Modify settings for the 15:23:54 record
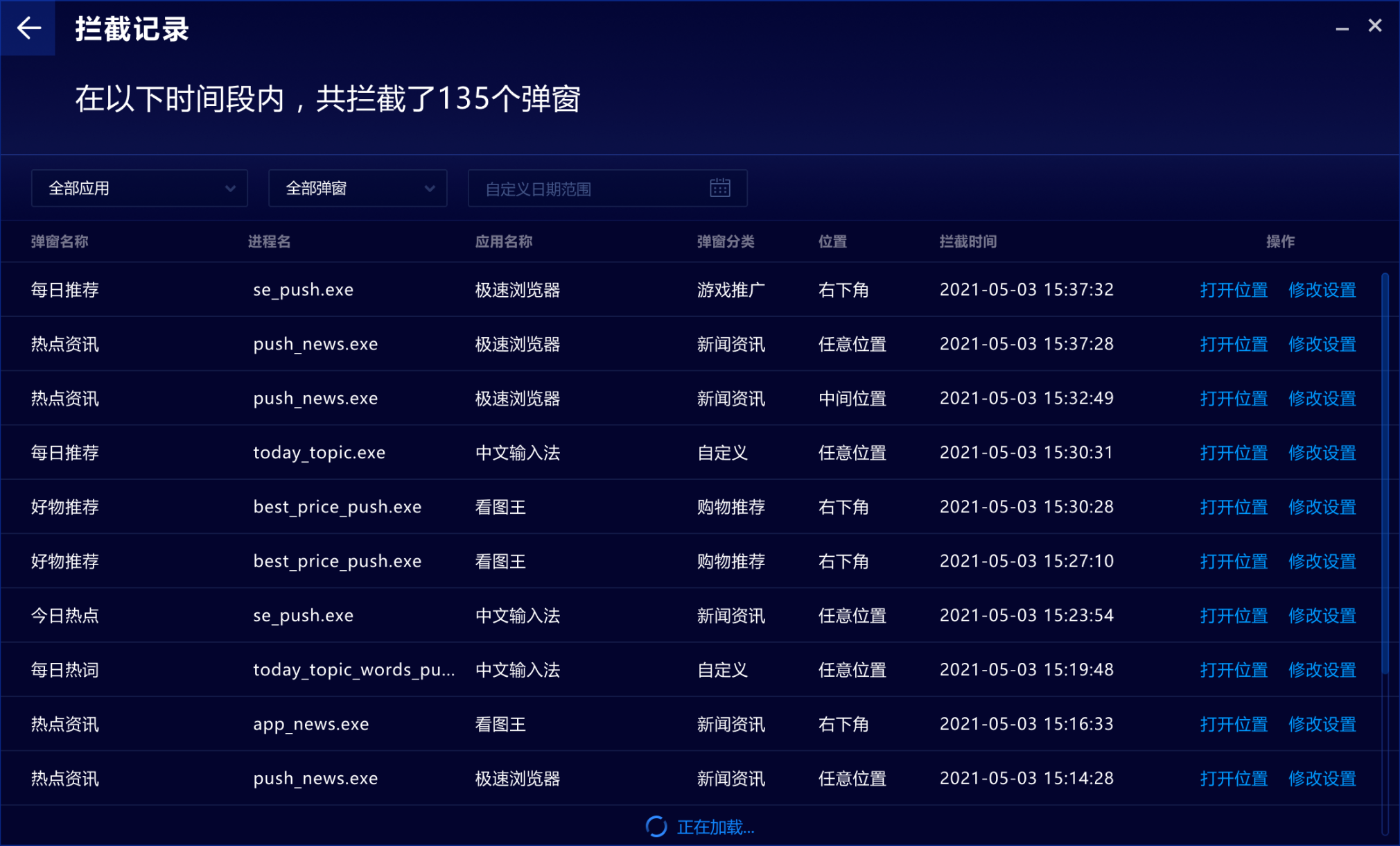The image size is (1400, 846). coord(1322,616)
